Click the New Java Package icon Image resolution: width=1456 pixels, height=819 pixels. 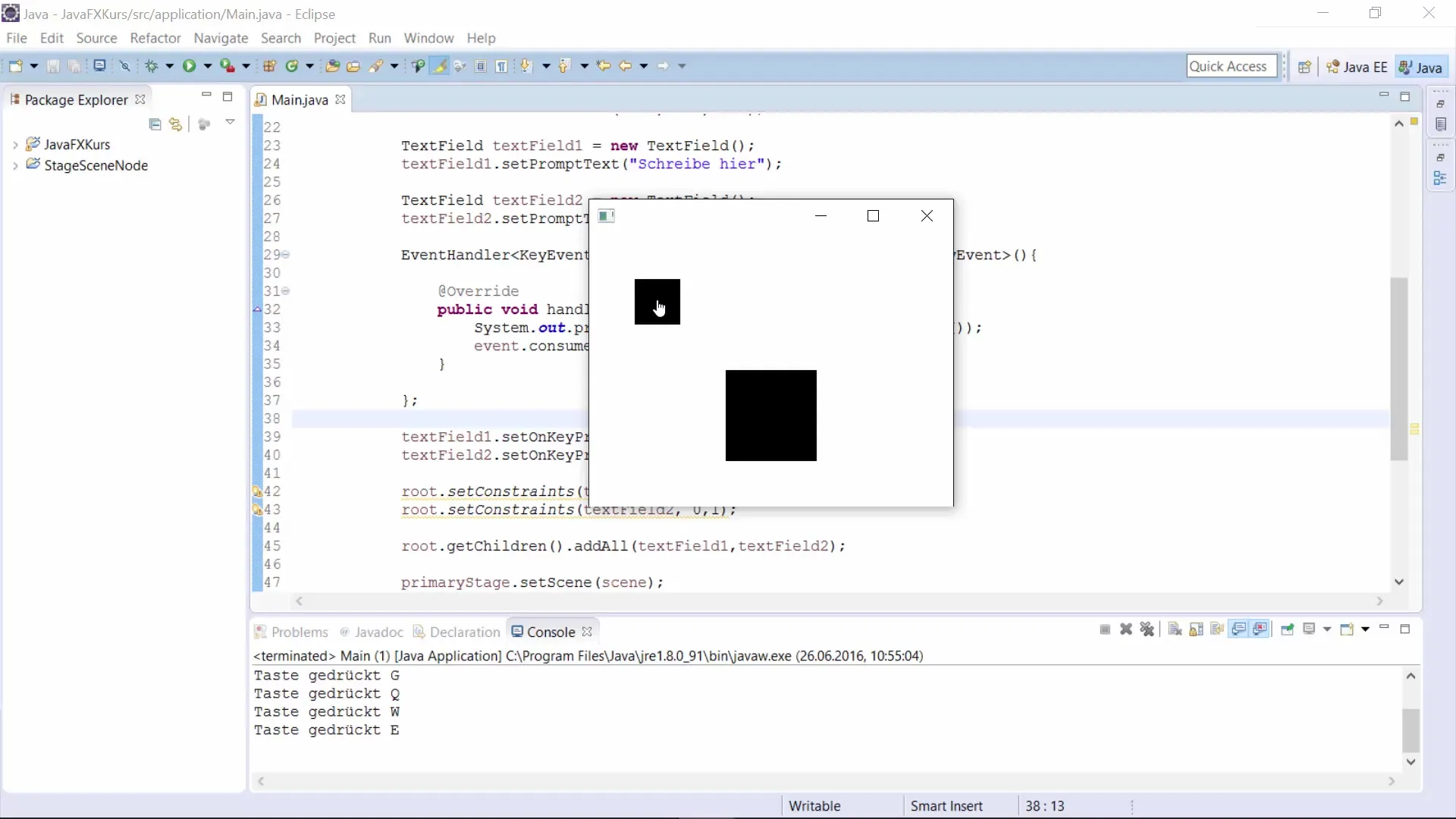(x=269, y=66)
